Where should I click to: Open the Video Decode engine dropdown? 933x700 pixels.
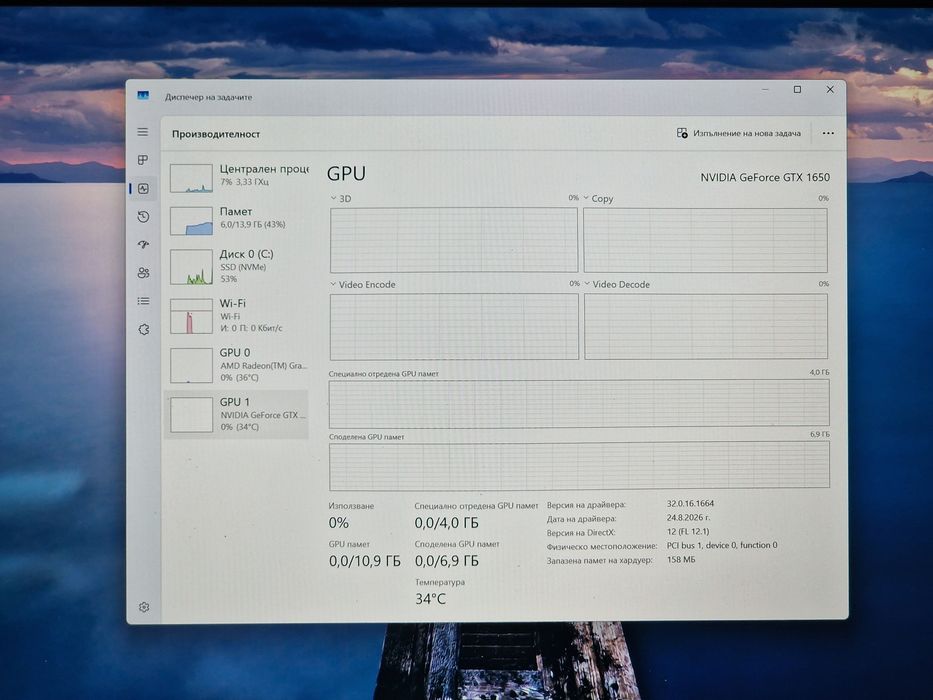coord(587,284)
